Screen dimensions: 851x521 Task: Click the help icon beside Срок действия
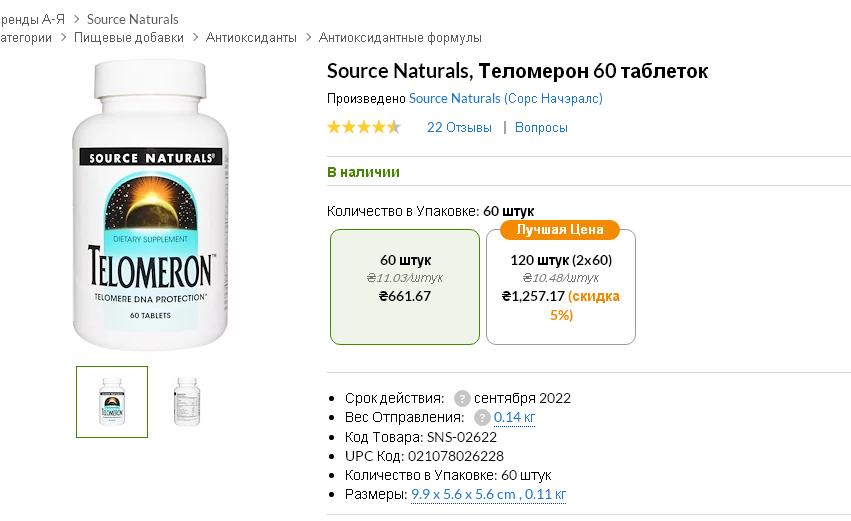(462, 398)
